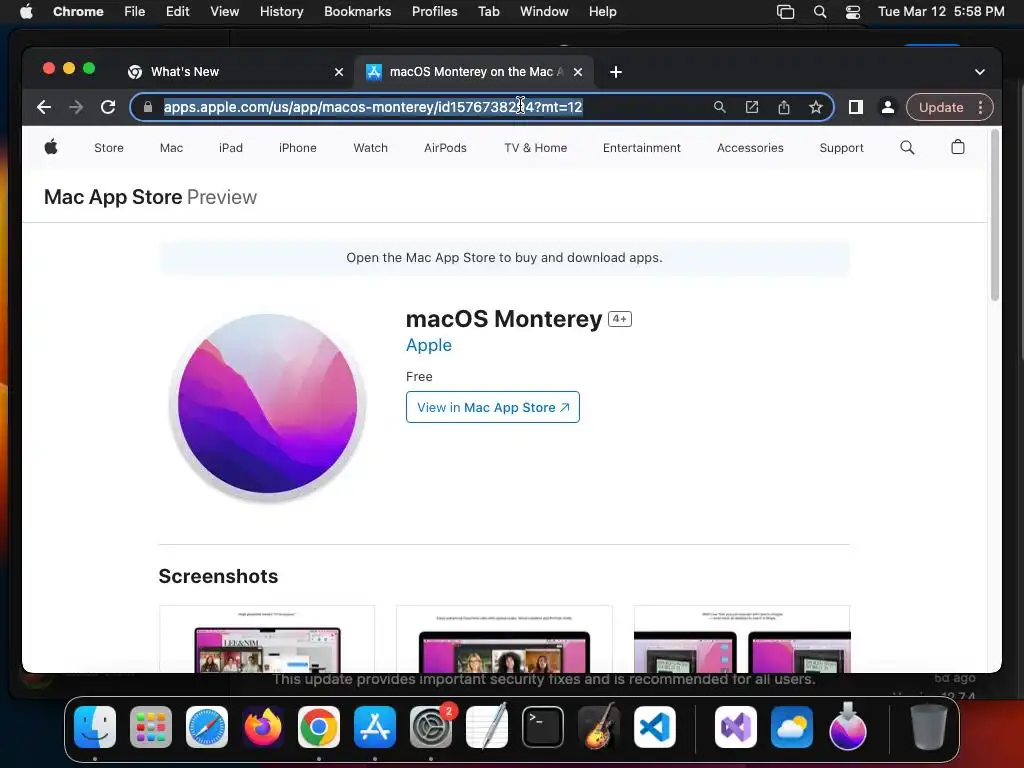Open the Edit menu
1024x768 pixels.
point(178,12)
